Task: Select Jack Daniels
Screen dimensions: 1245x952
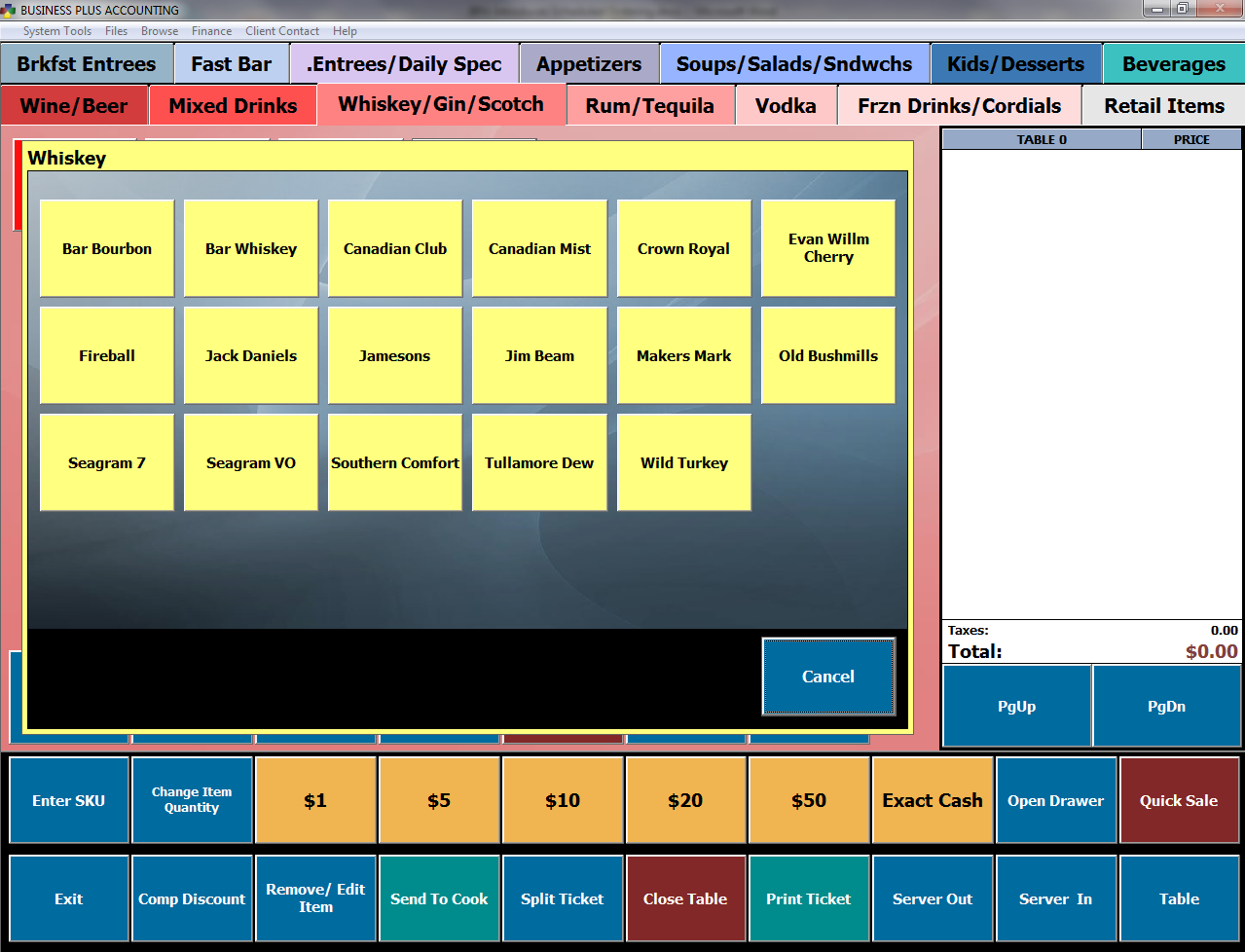Action: coord(251,355)
